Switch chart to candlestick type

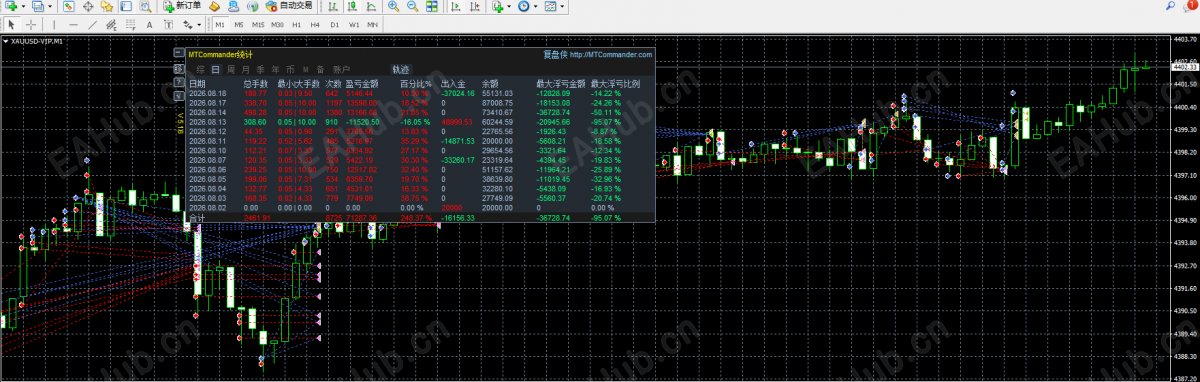pos(352,7)
